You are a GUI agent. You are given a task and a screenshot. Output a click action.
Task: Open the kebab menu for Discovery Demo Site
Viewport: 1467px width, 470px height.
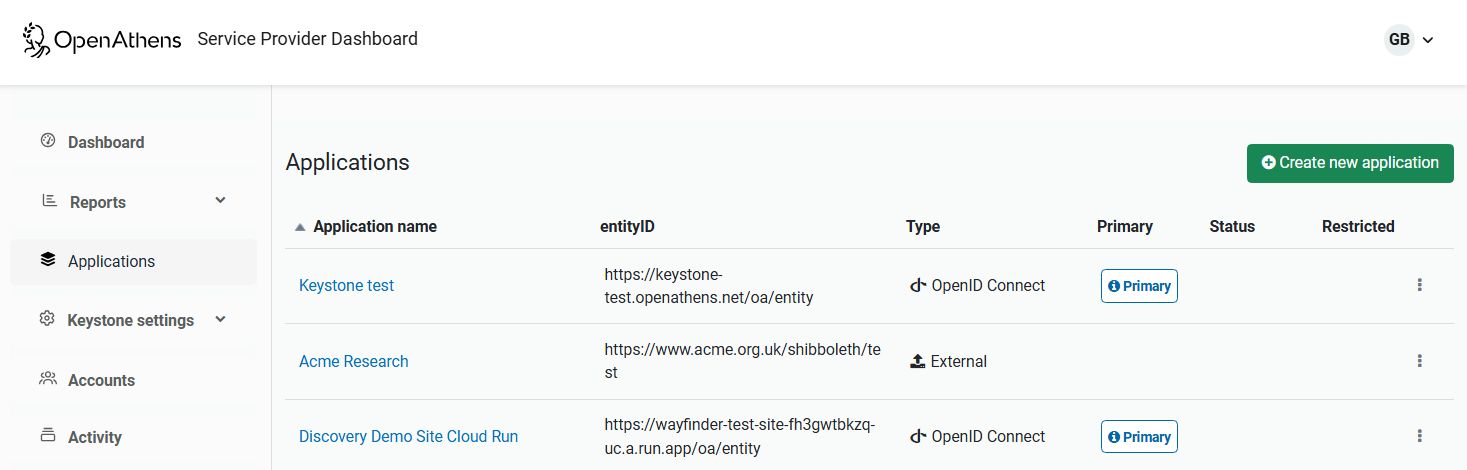coord(1419,436)
